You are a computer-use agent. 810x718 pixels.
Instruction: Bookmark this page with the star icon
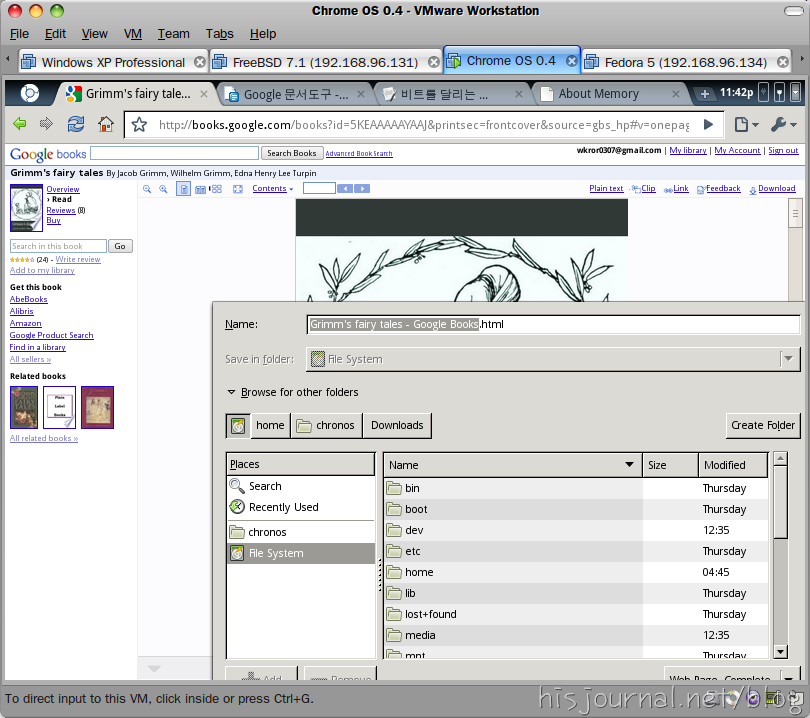point(139,124)
